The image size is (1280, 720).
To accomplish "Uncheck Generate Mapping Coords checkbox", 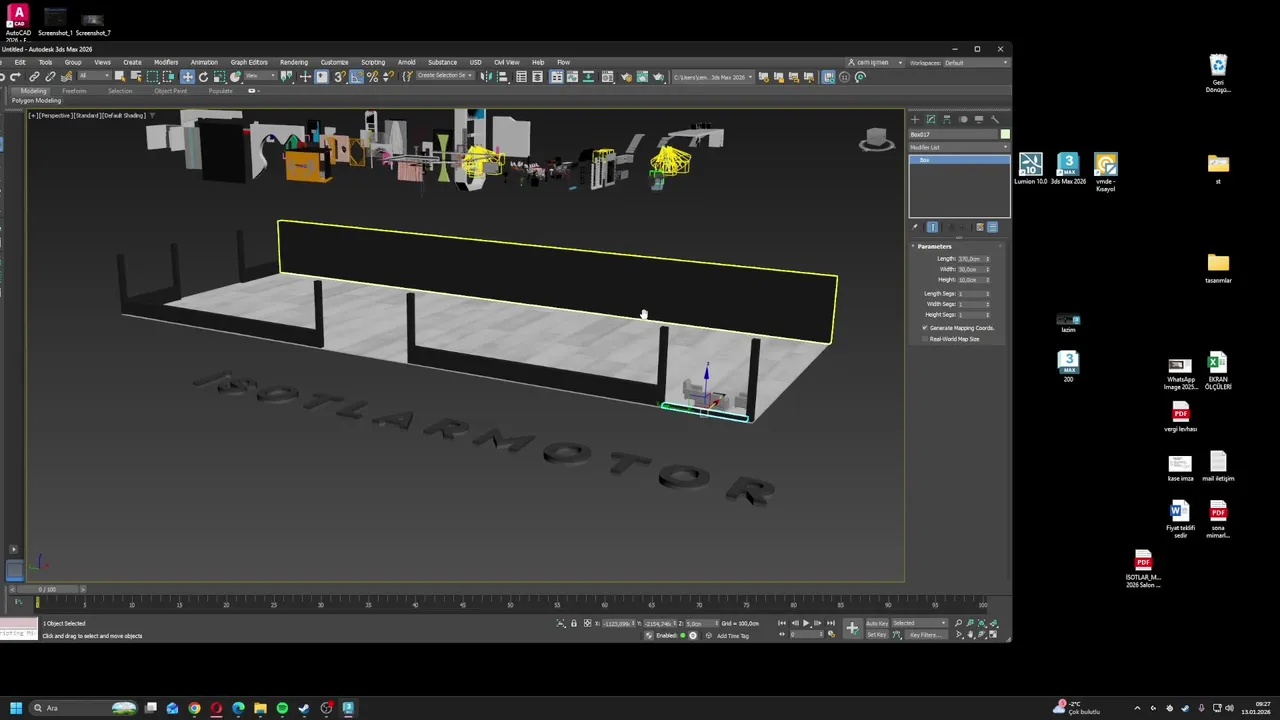I will click(925, 328).
